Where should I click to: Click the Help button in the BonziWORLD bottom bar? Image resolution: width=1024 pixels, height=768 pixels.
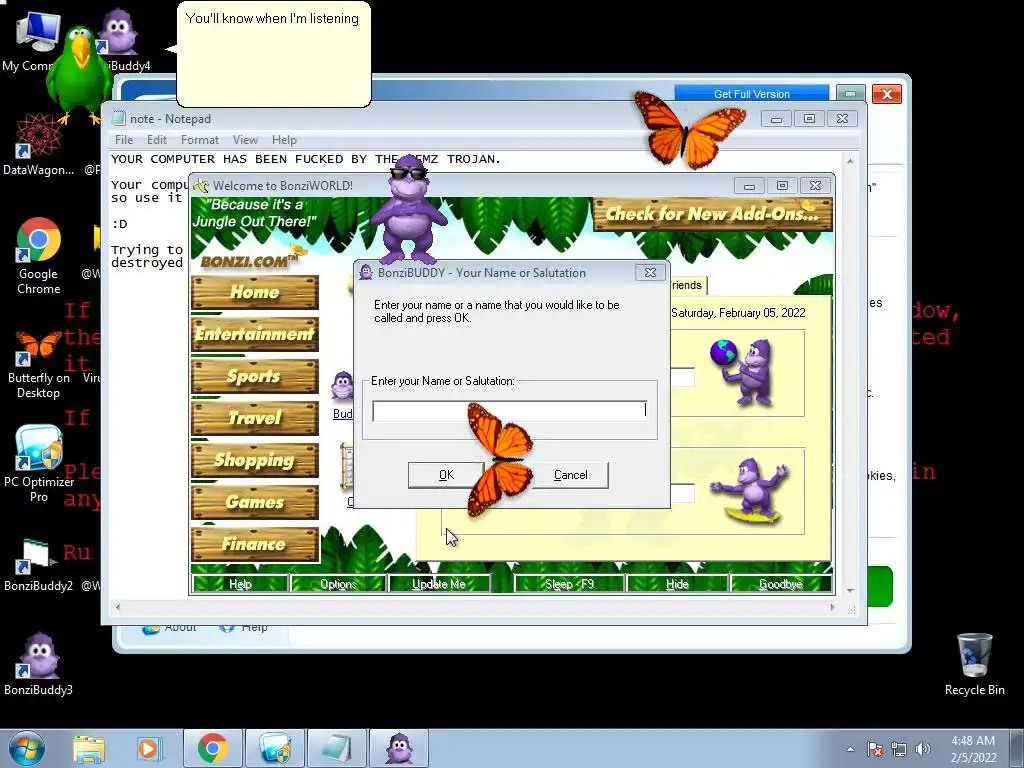tap(240, 584)
